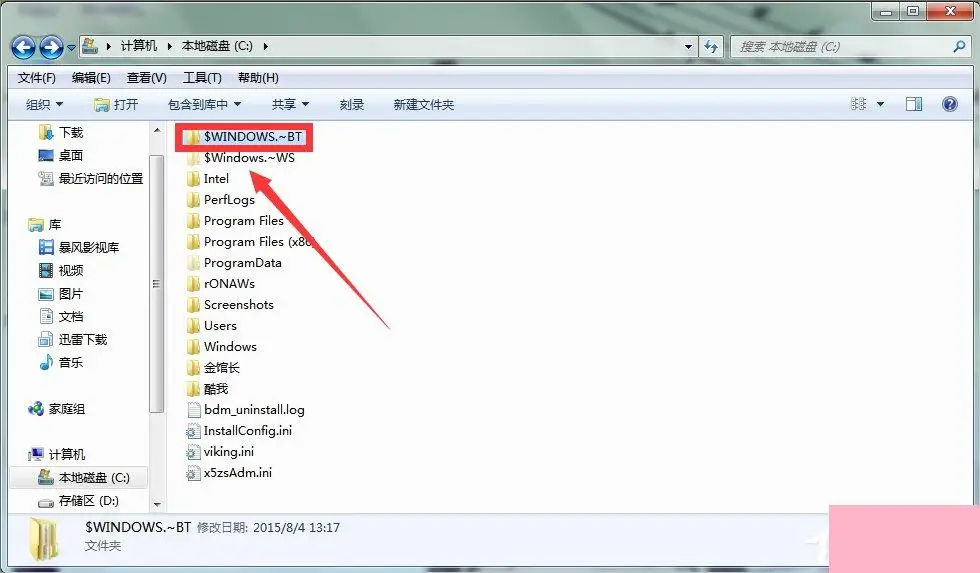Open the 文档 library
The height and width of the screenshot is (573, 980).
61,316
